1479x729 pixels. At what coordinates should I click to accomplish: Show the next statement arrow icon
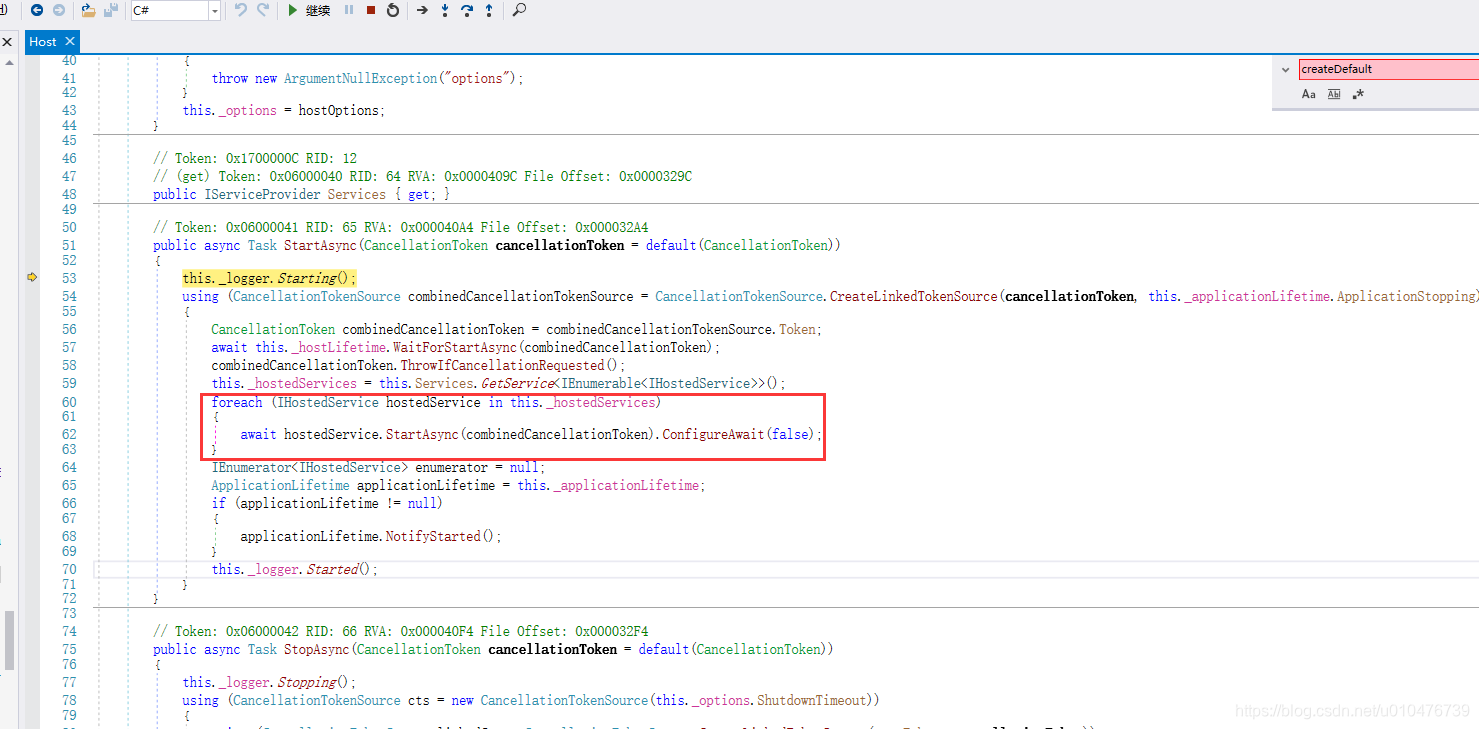pos(422,10)
